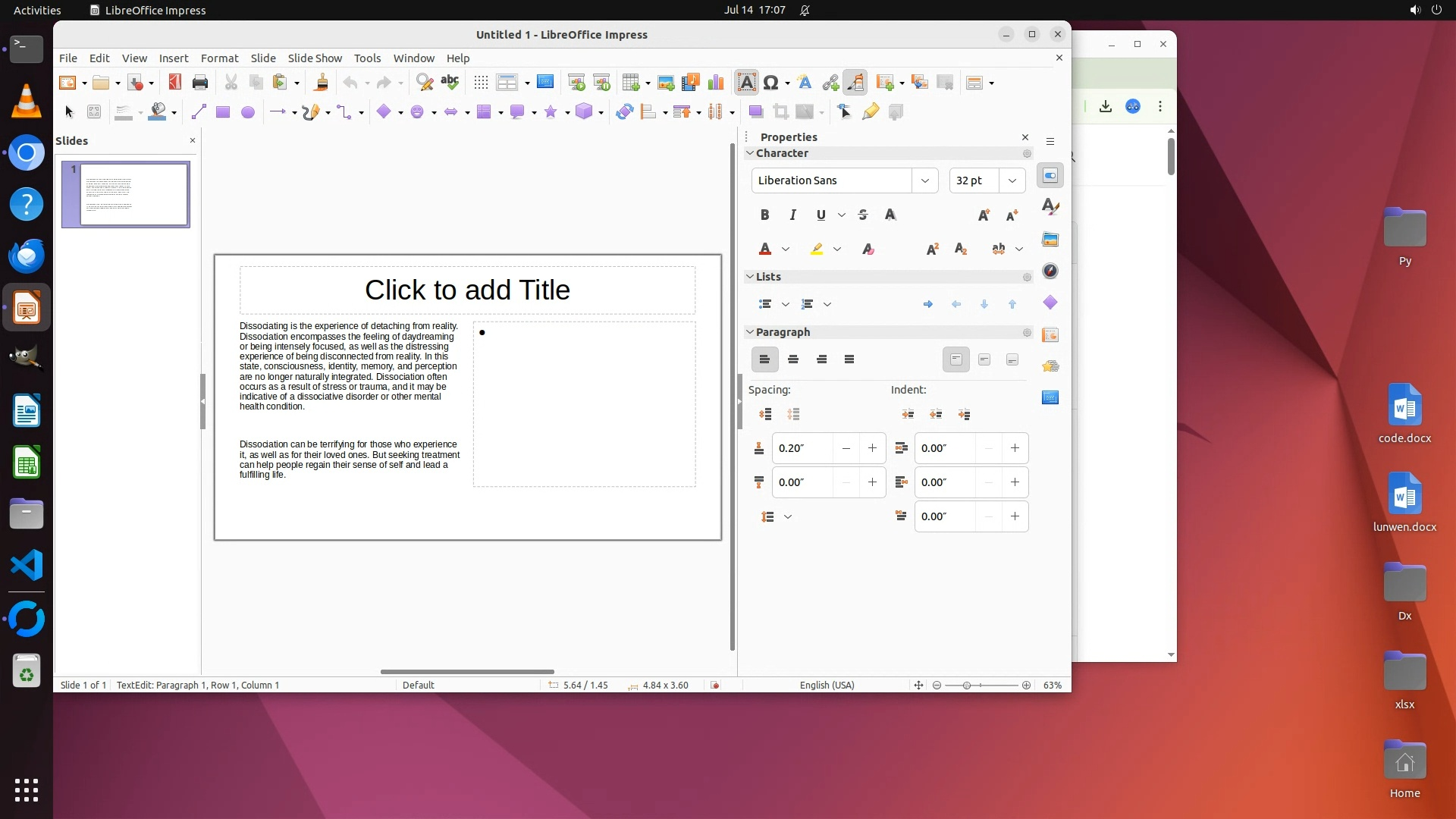This screenshot has width=1456, height=819.
Task: Open the Format menu
Action: pos(219,58)
